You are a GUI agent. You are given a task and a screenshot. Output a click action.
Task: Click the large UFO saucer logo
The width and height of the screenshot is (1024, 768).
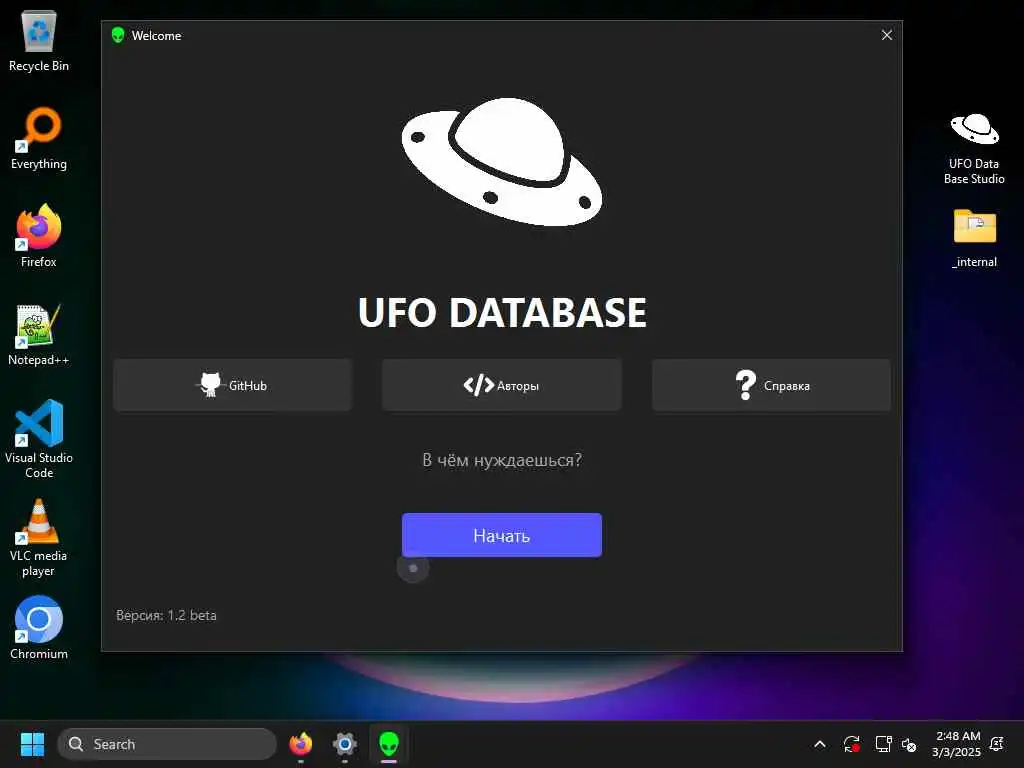click(502, 162)
